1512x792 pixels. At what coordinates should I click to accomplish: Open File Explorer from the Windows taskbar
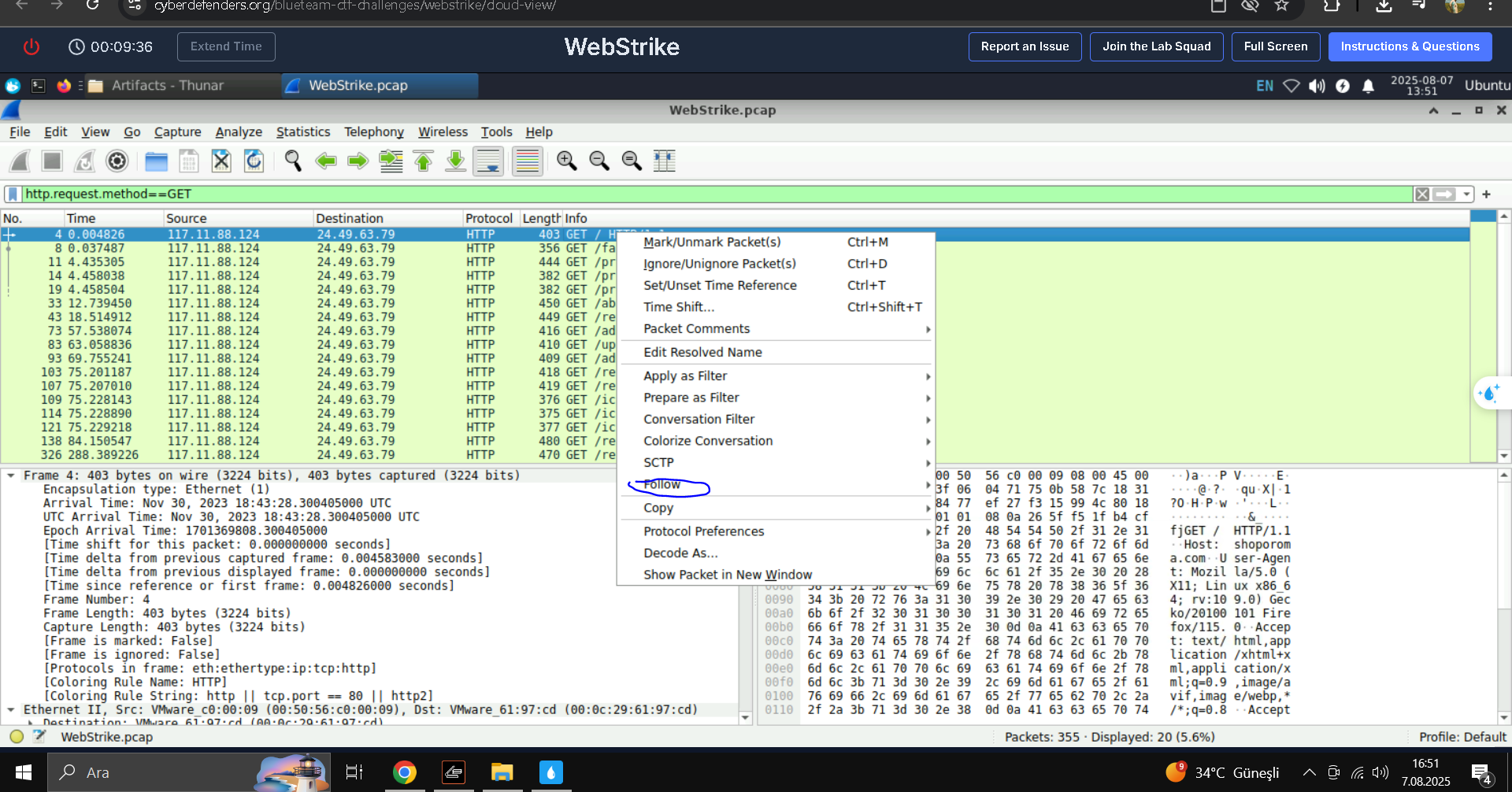[502, 773]
